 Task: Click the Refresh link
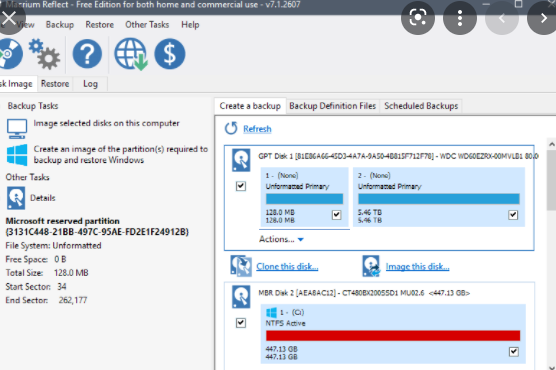click(257, 129)
